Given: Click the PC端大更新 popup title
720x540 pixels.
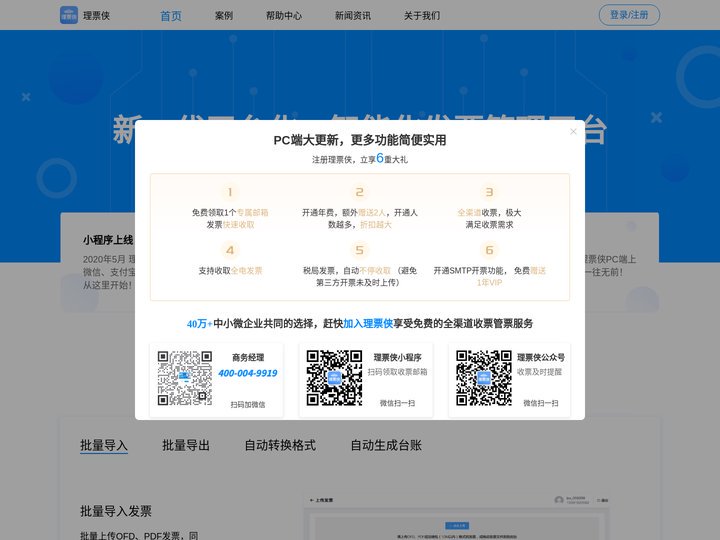Looking at the screenshot, I should (360, 140).
